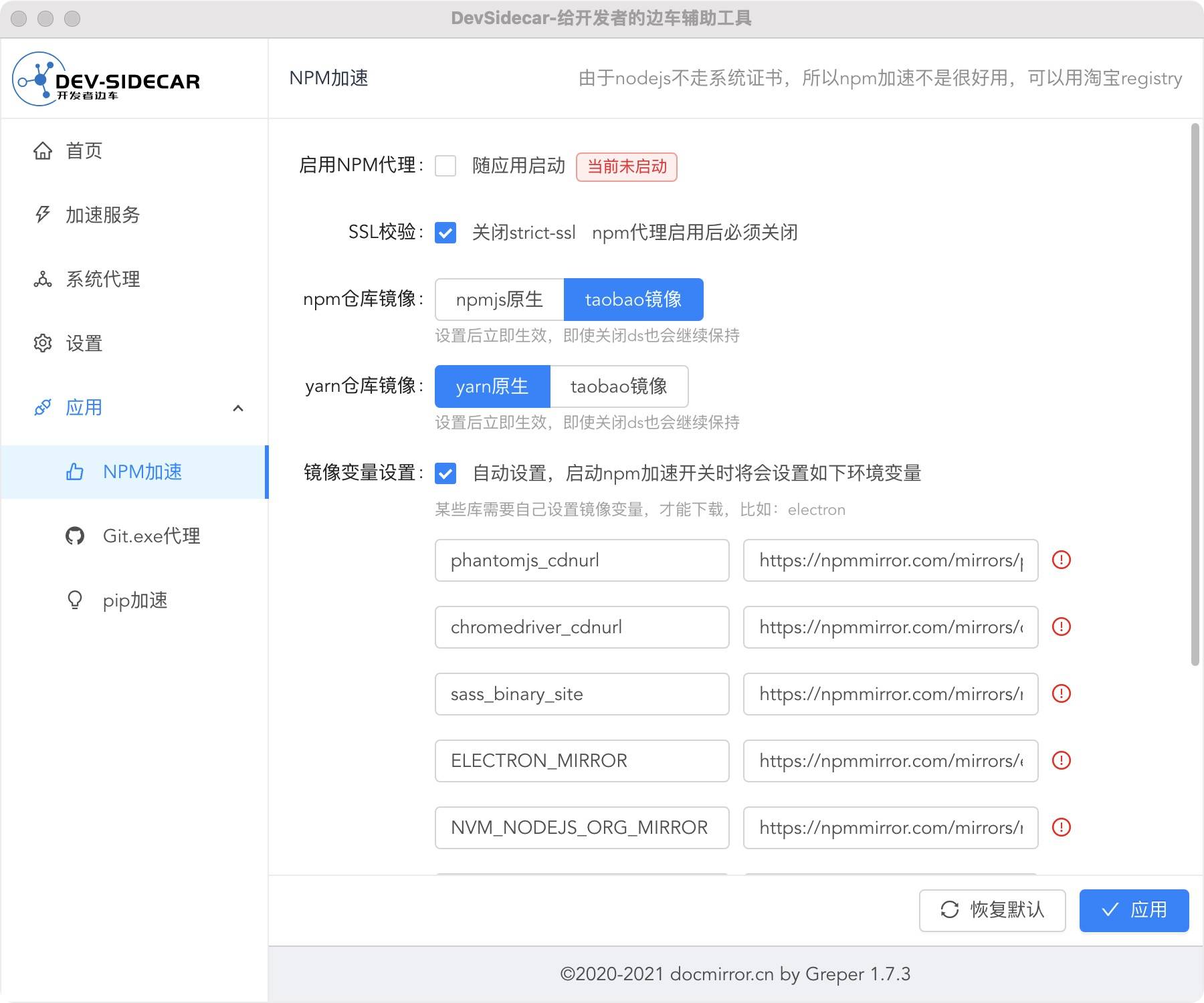Click the NPM加速 page header title
Screen dimensions: 1204x1003
click(x=328, y=78)
